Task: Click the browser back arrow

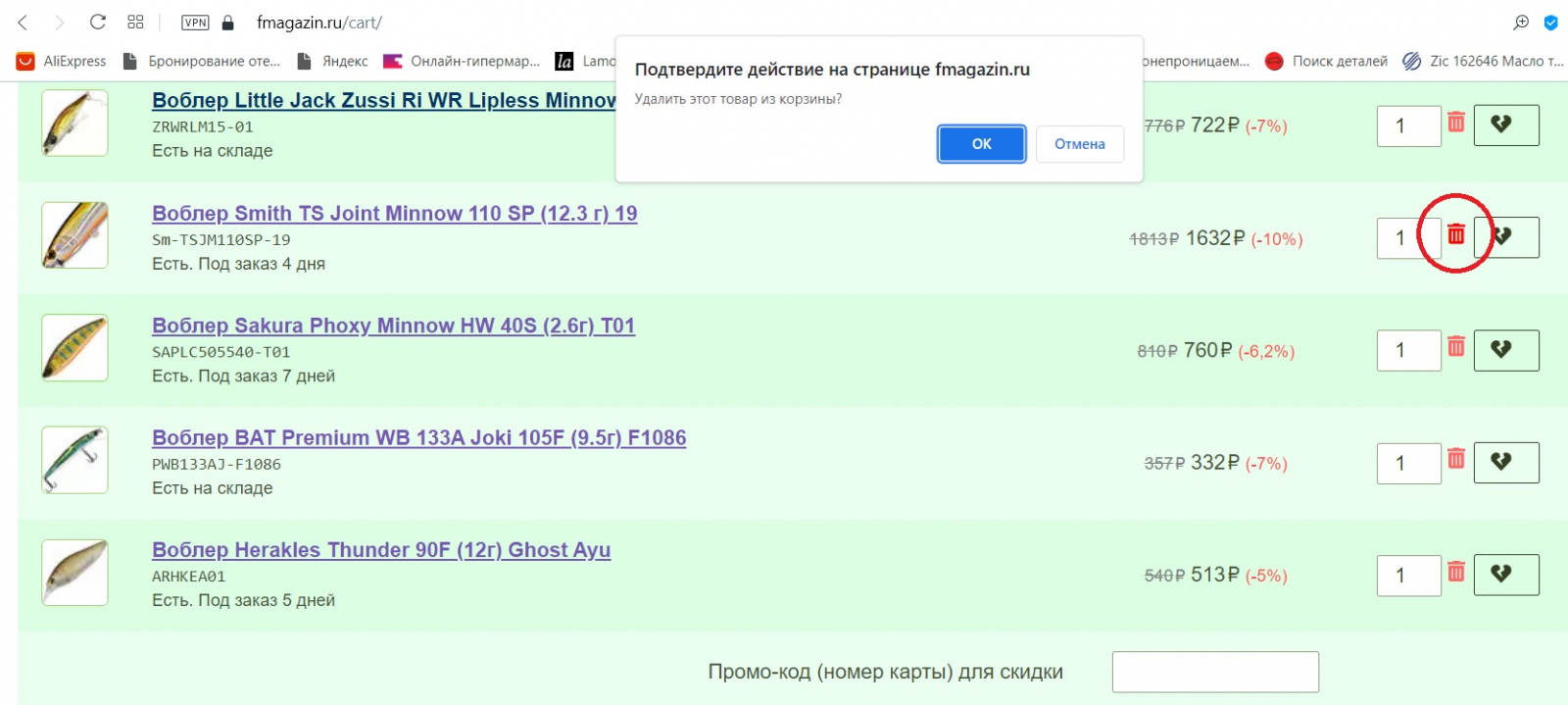Action: [x=24, y=22]
